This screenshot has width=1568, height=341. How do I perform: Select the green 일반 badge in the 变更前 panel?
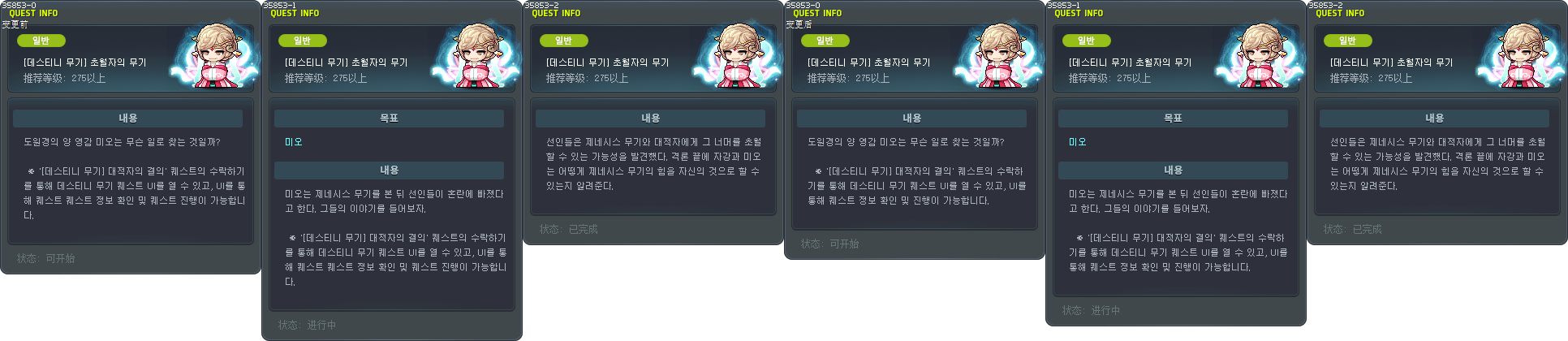pyautogui.click(x=41, y=41)
